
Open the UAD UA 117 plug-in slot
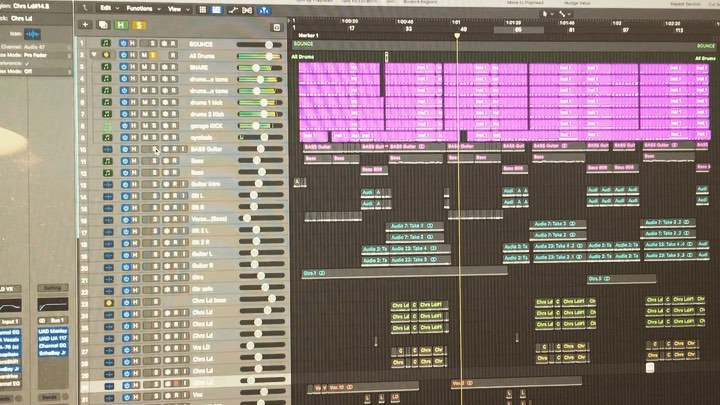click(x=53, y=338)
